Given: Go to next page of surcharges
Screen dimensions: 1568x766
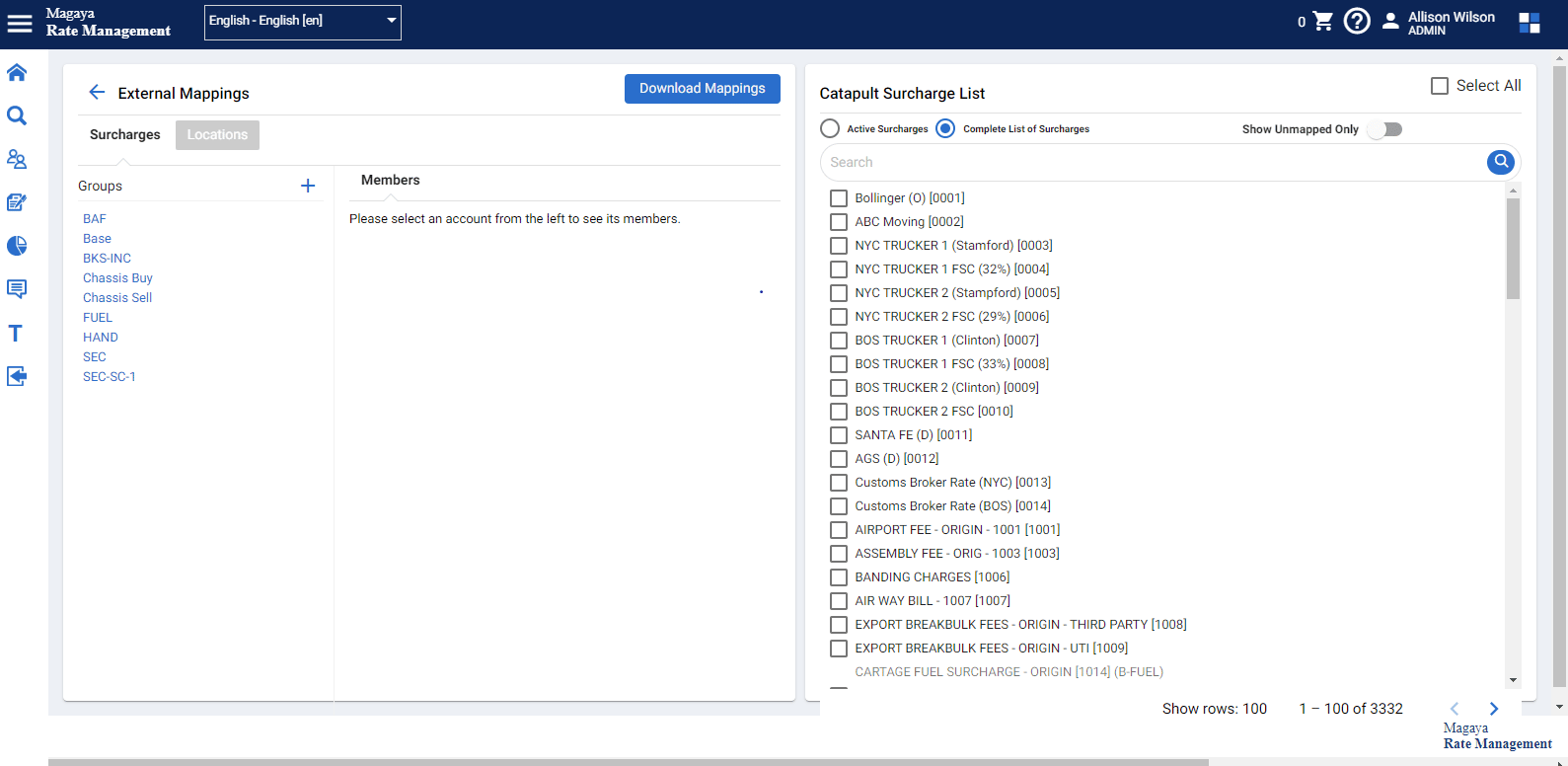Looking at the screenshot, I should click(1494, 709).
